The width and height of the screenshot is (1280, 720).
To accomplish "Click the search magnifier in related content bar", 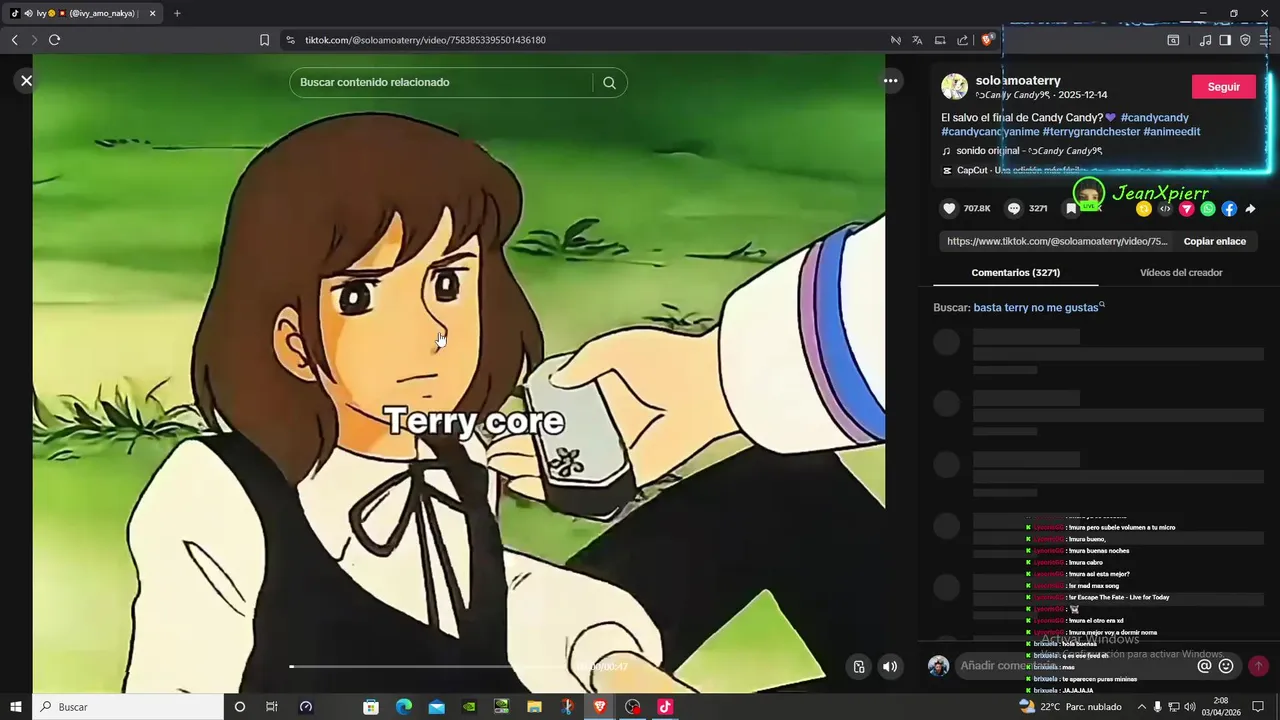I will click(x=609, y=83).
